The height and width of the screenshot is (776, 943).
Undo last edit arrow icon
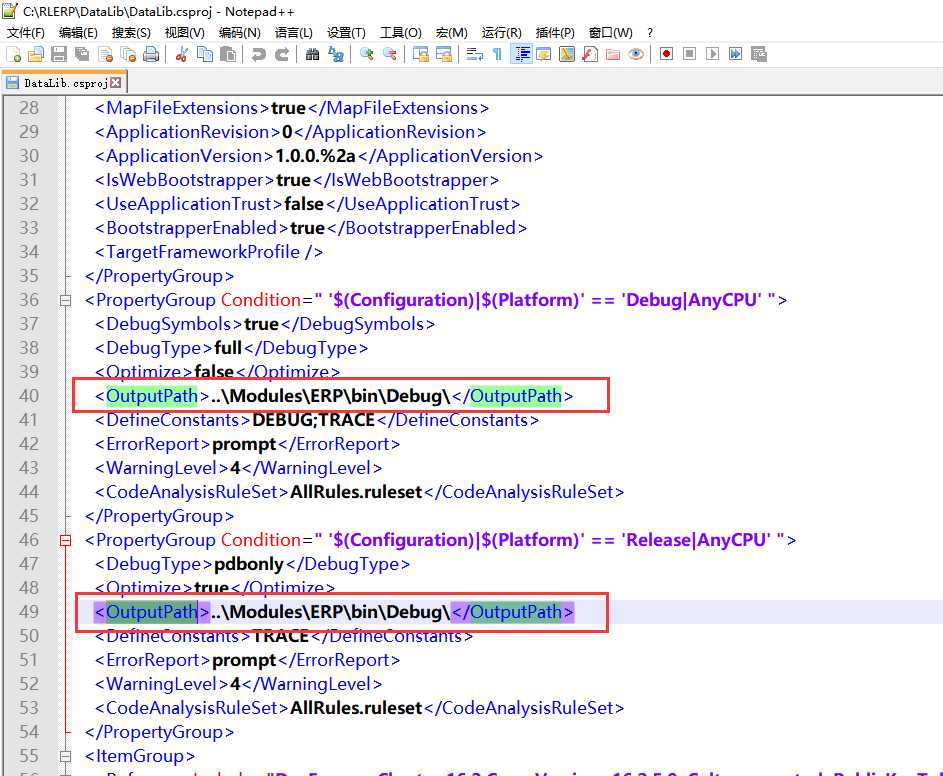tap(259, 55)
